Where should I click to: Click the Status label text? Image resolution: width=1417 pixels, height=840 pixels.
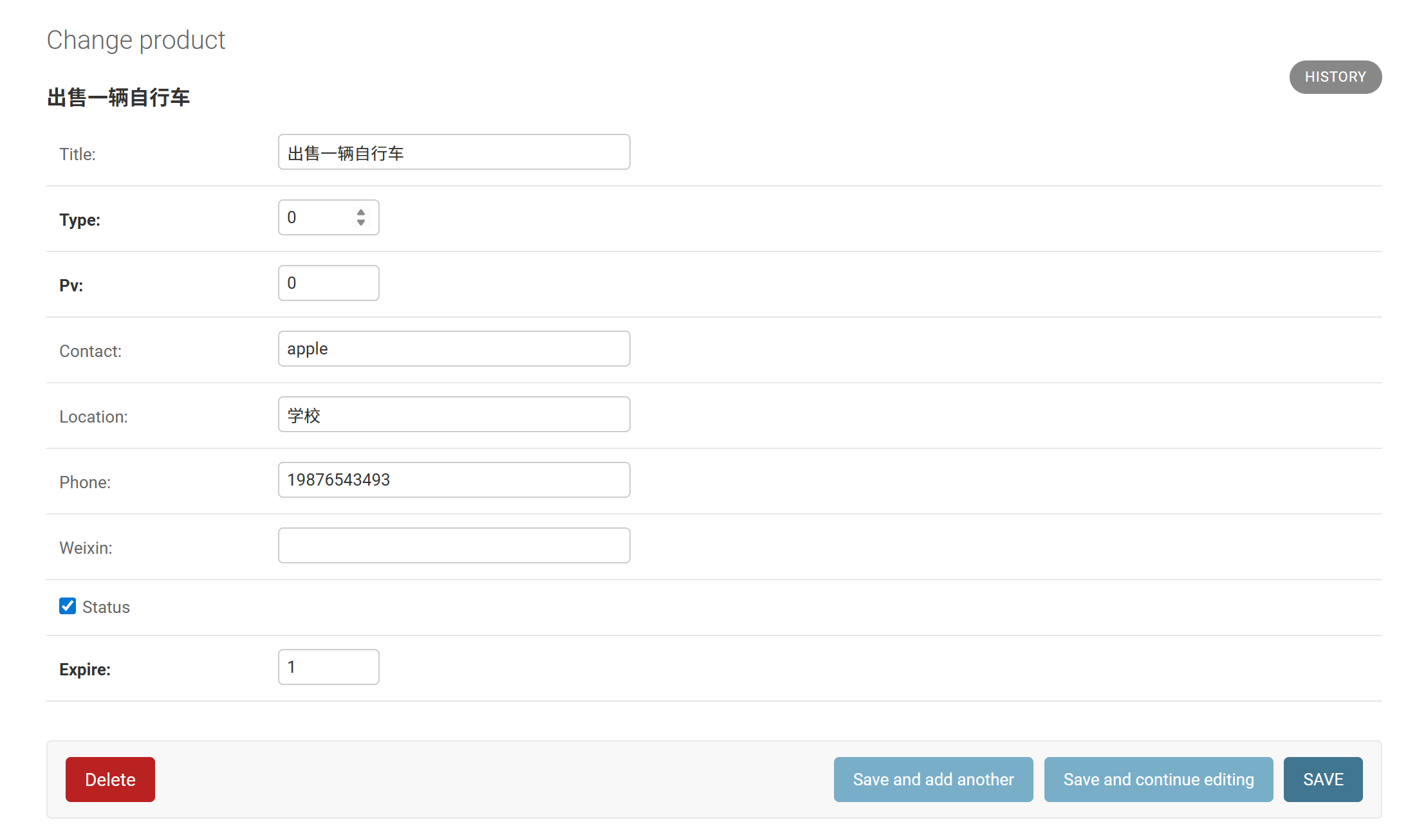click(106, 607)
